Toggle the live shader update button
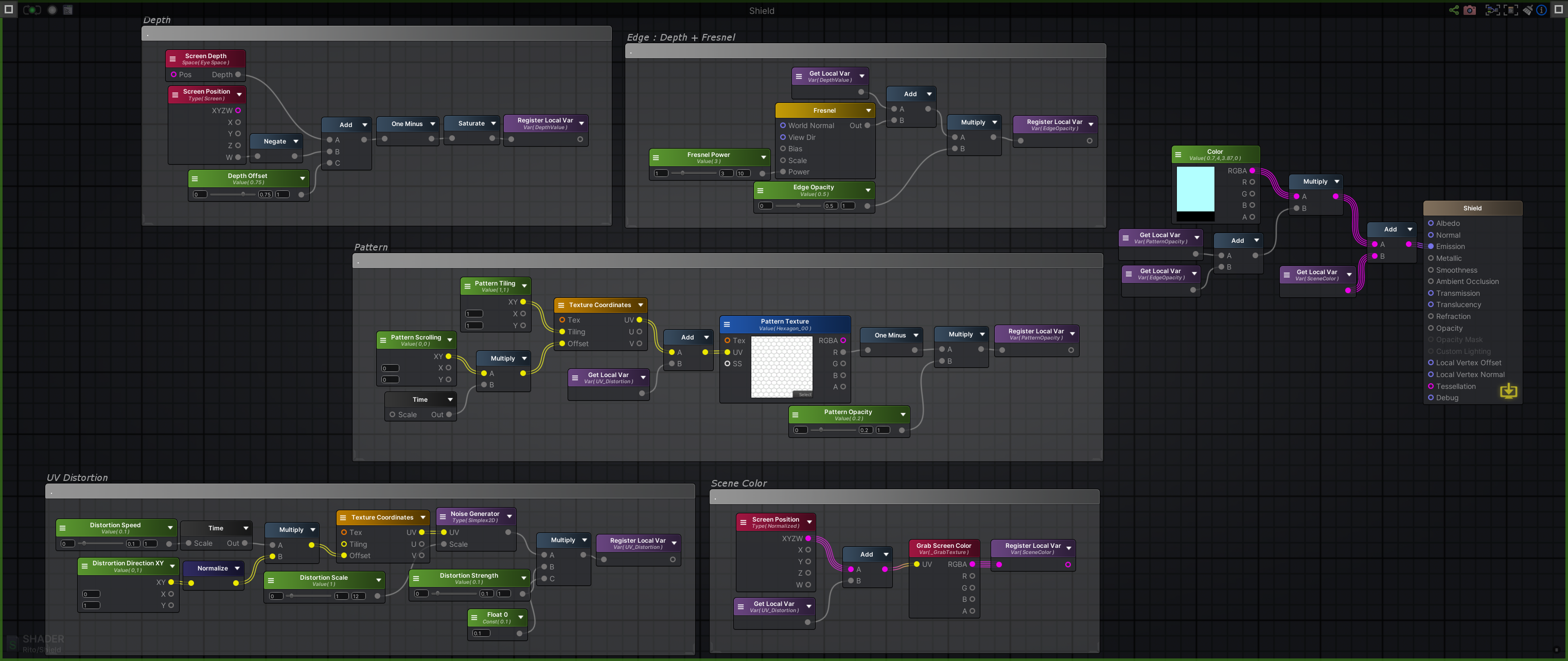This screenshot has height=661, width=1568. pyautogui.click(x=32, y=10)
